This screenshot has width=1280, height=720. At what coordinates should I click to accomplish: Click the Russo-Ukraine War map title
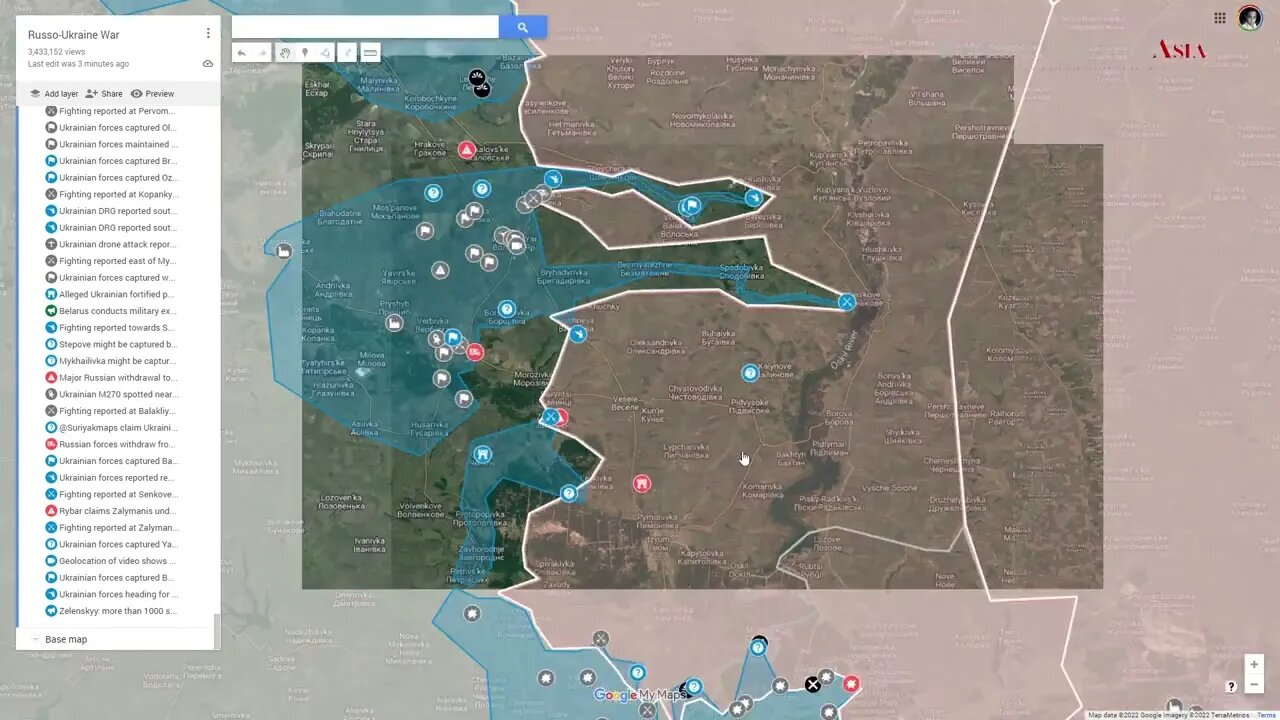coord(73,35)
